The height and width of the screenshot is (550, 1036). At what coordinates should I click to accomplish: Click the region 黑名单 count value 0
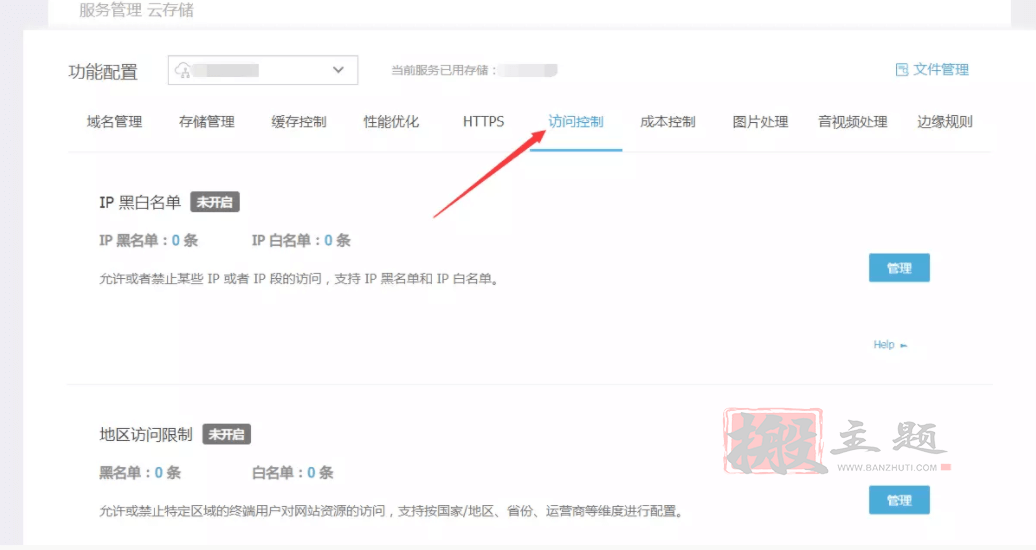click(x=159, y=473)
